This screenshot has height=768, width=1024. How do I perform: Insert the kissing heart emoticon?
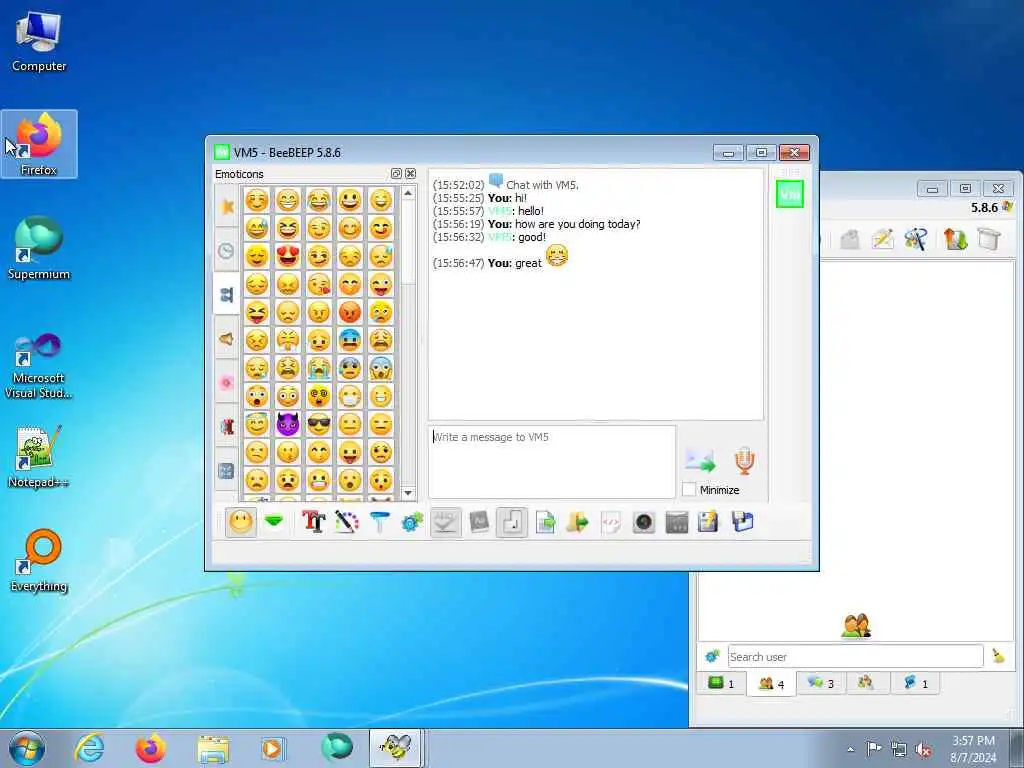pos(319,284)
